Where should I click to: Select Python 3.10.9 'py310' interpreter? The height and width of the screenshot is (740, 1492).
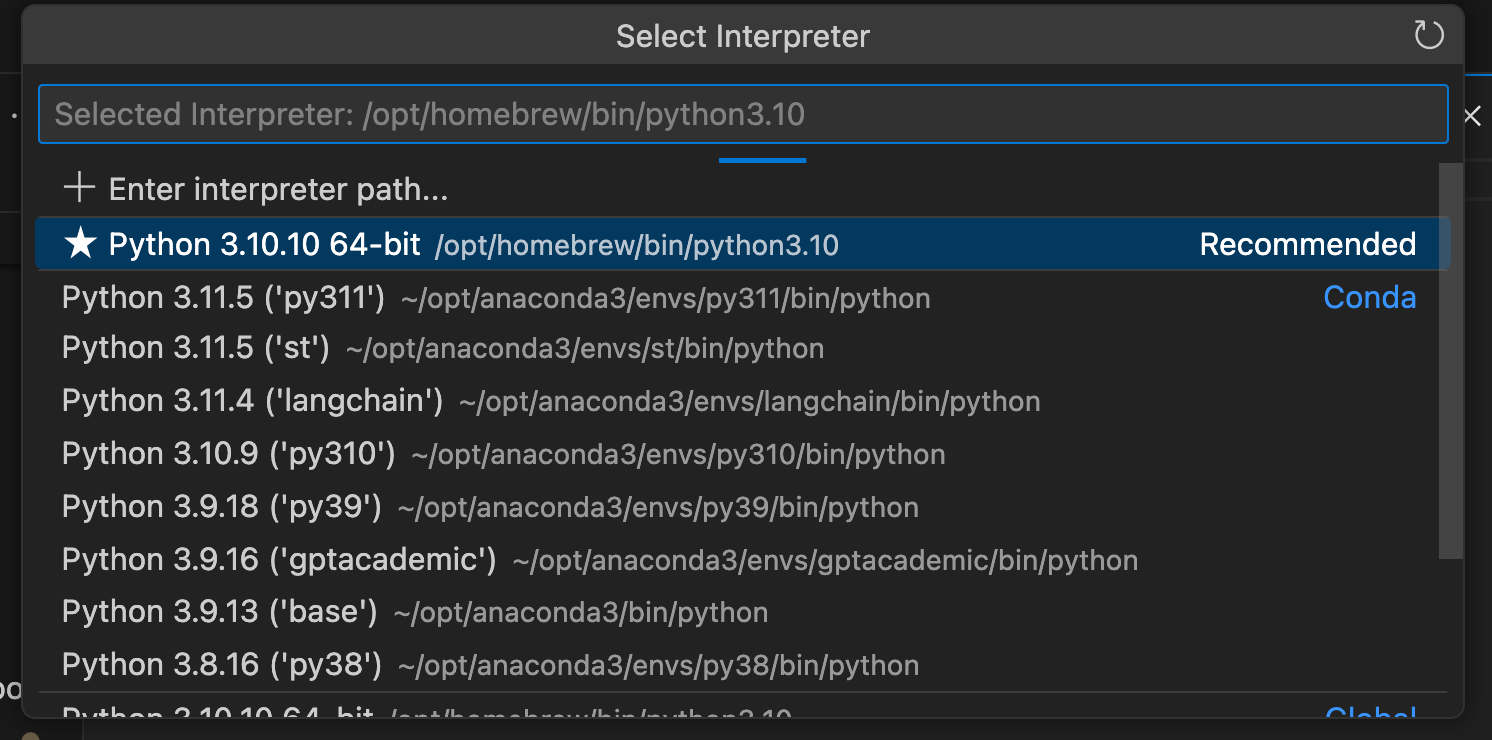503,454
